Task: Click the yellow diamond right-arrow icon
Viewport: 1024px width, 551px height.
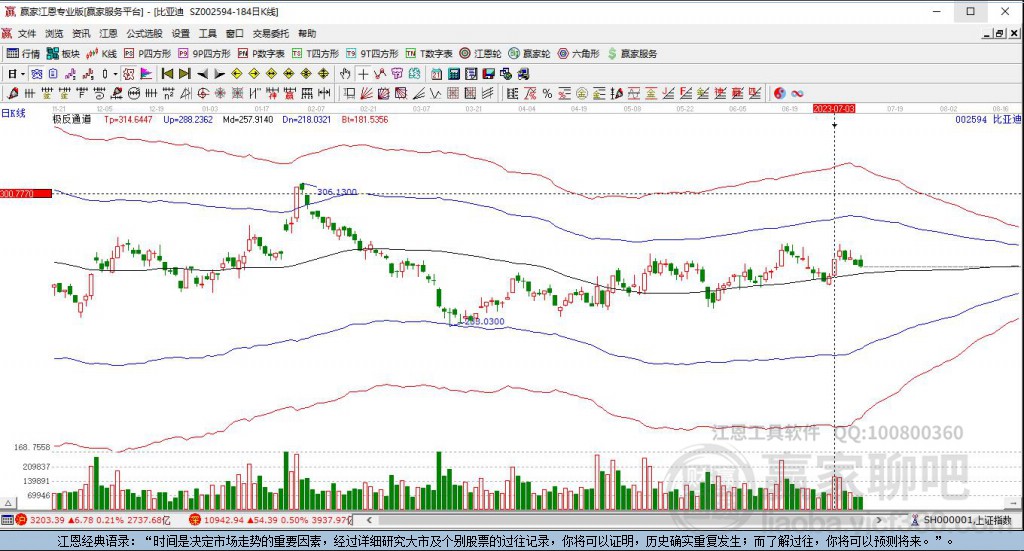Action: tap(254, 74)
